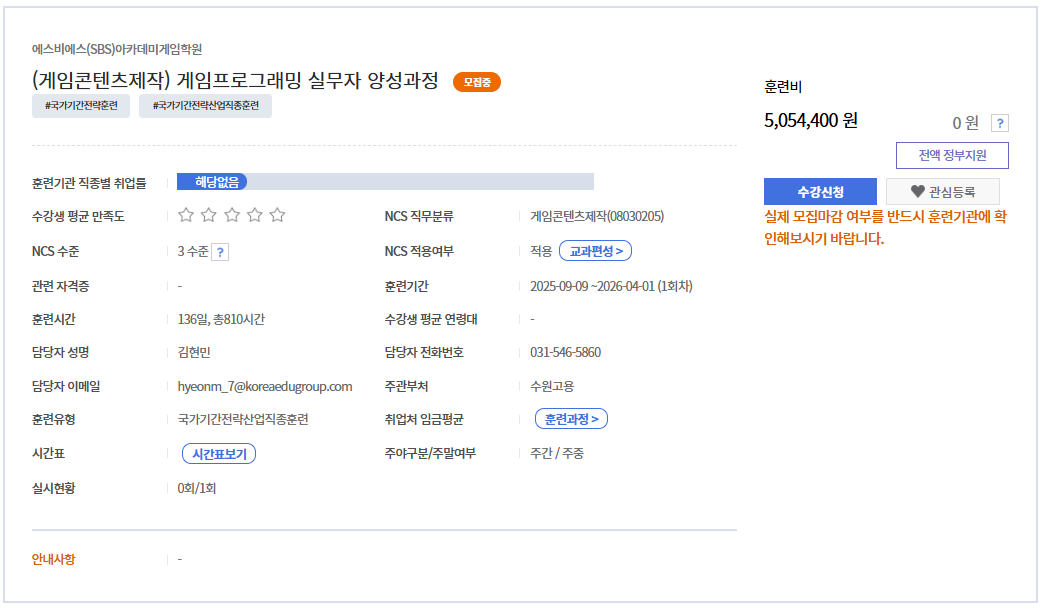Click the first star in satisfaction rating

coord(185,215)
